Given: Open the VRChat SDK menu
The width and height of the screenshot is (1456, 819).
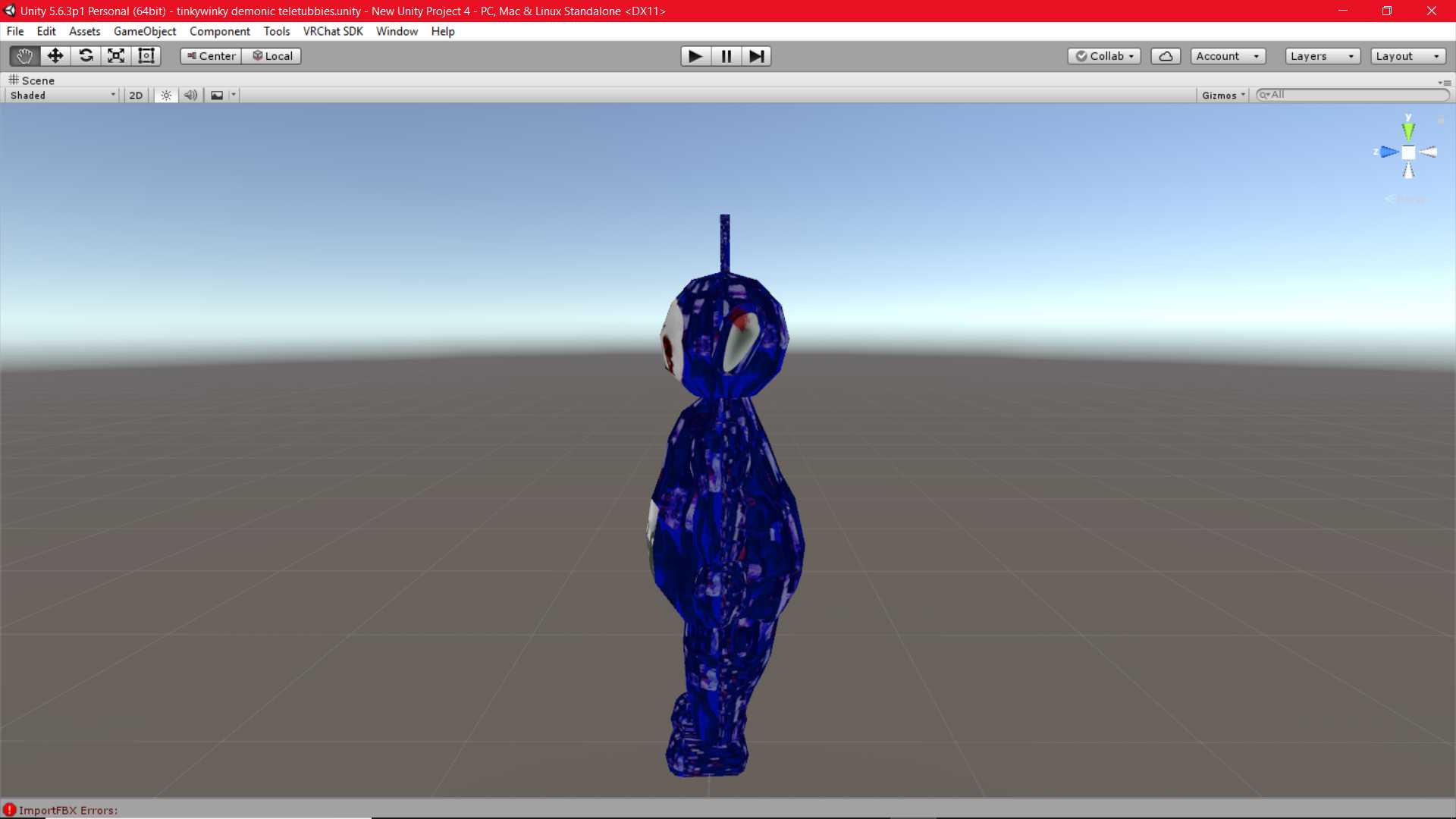Looking at the screenshot, I should [333, 31].
